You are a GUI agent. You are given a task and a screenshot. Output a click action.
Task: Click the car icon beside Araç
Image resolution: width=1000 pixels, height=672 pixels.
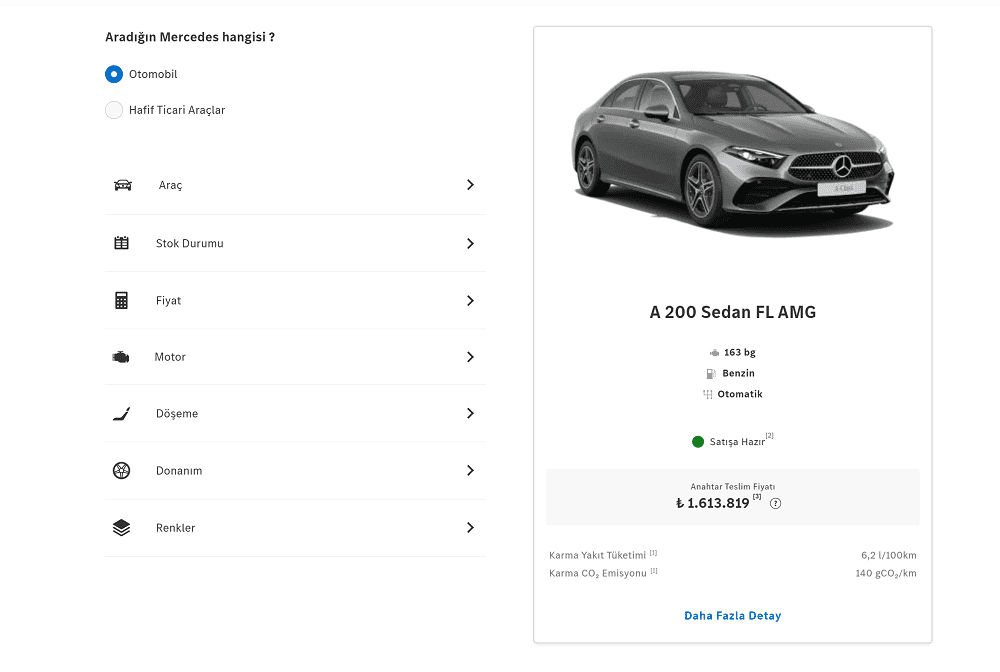122,185
